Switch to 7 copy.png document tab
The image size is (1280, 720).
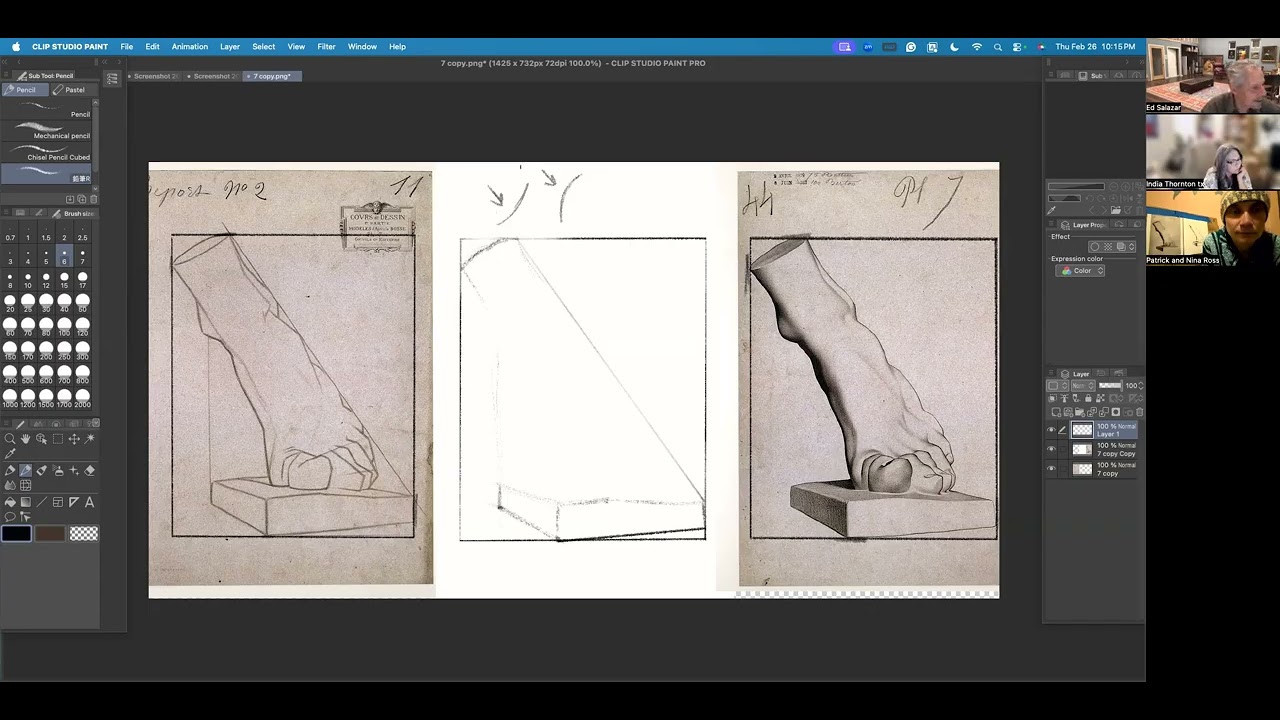click(x=271, y=76)
